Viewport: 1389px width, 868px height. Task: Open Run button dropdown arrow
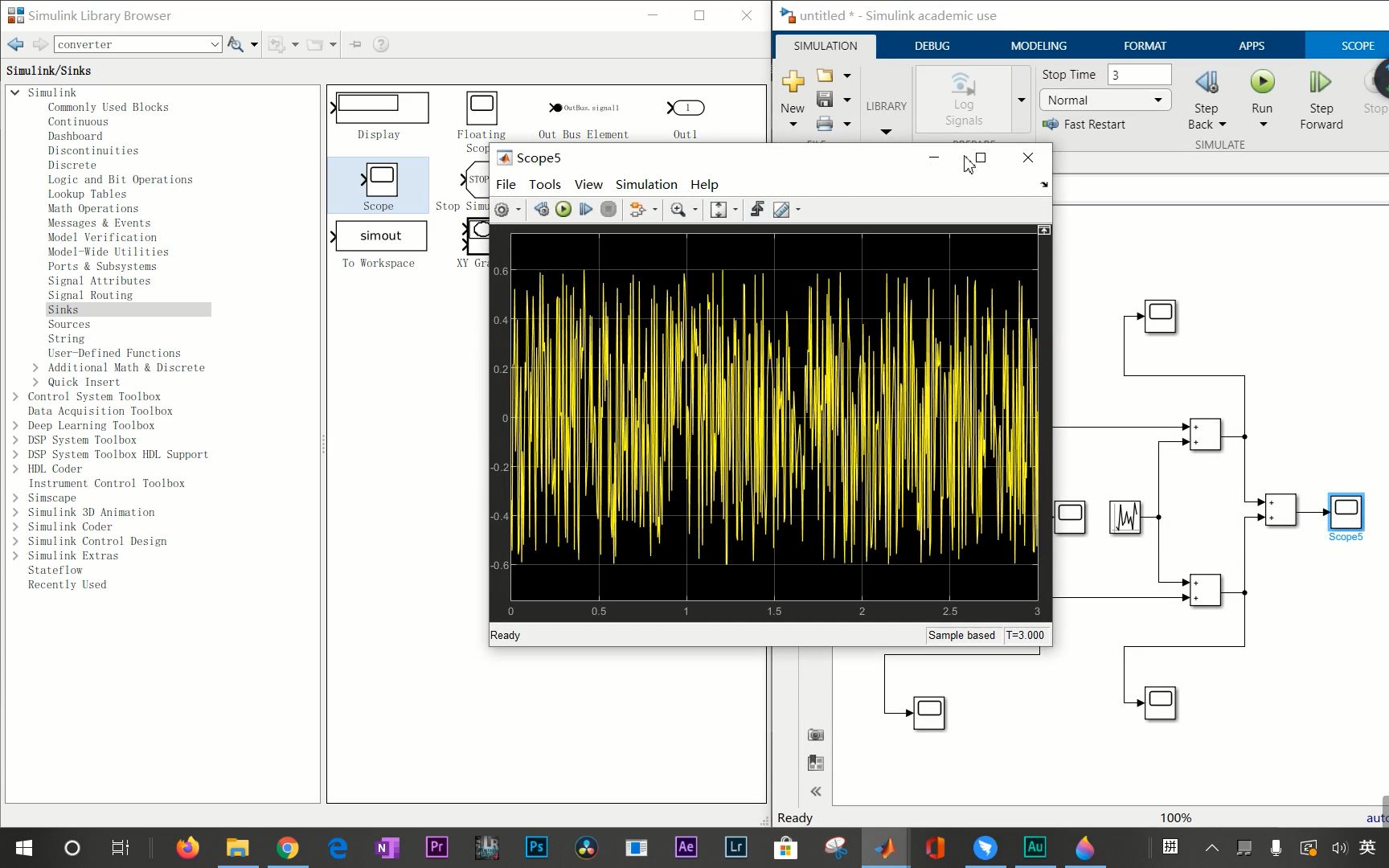pyautogui.click(x=1263, y=125)
